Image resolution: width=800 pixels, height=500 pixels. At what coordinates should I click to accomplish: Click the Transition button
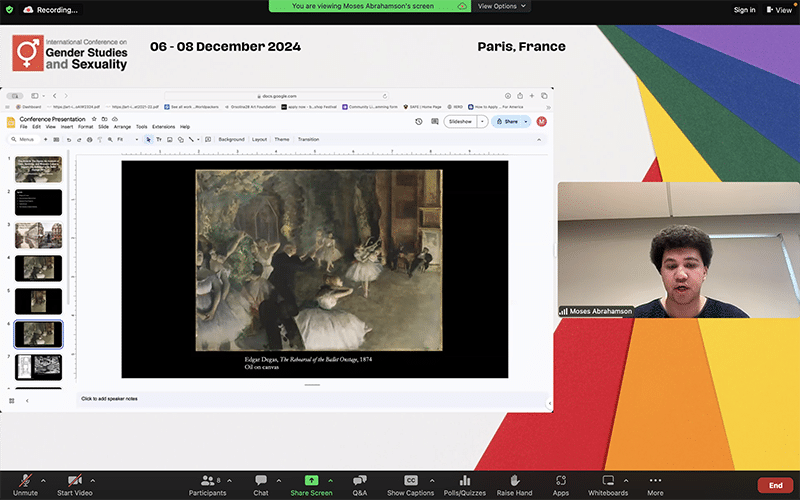pos(308,139)
